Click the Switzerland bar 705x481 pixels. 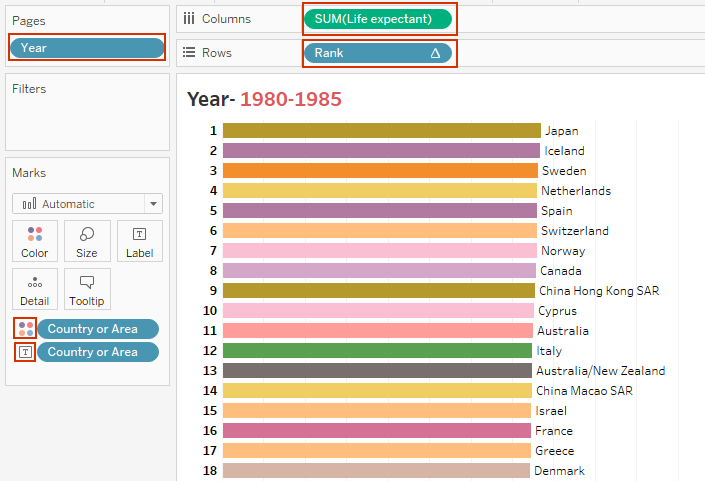pyautogui.click(x=380, y=231)
